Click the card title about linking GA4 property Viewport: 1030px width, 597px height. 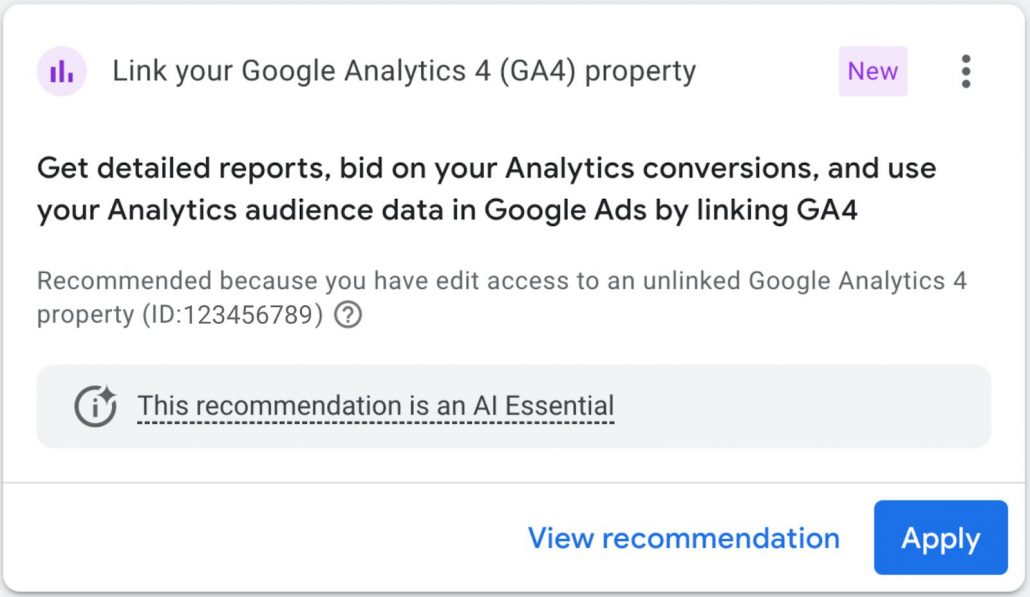click(x=404, y=71)
